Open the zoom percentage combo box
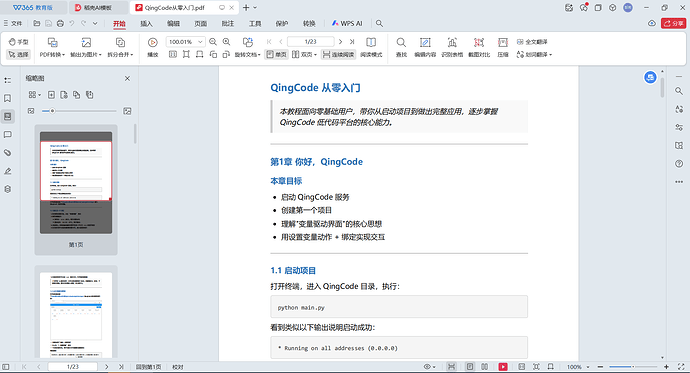This screenshot has height=373, width=690. click(185, 42)
